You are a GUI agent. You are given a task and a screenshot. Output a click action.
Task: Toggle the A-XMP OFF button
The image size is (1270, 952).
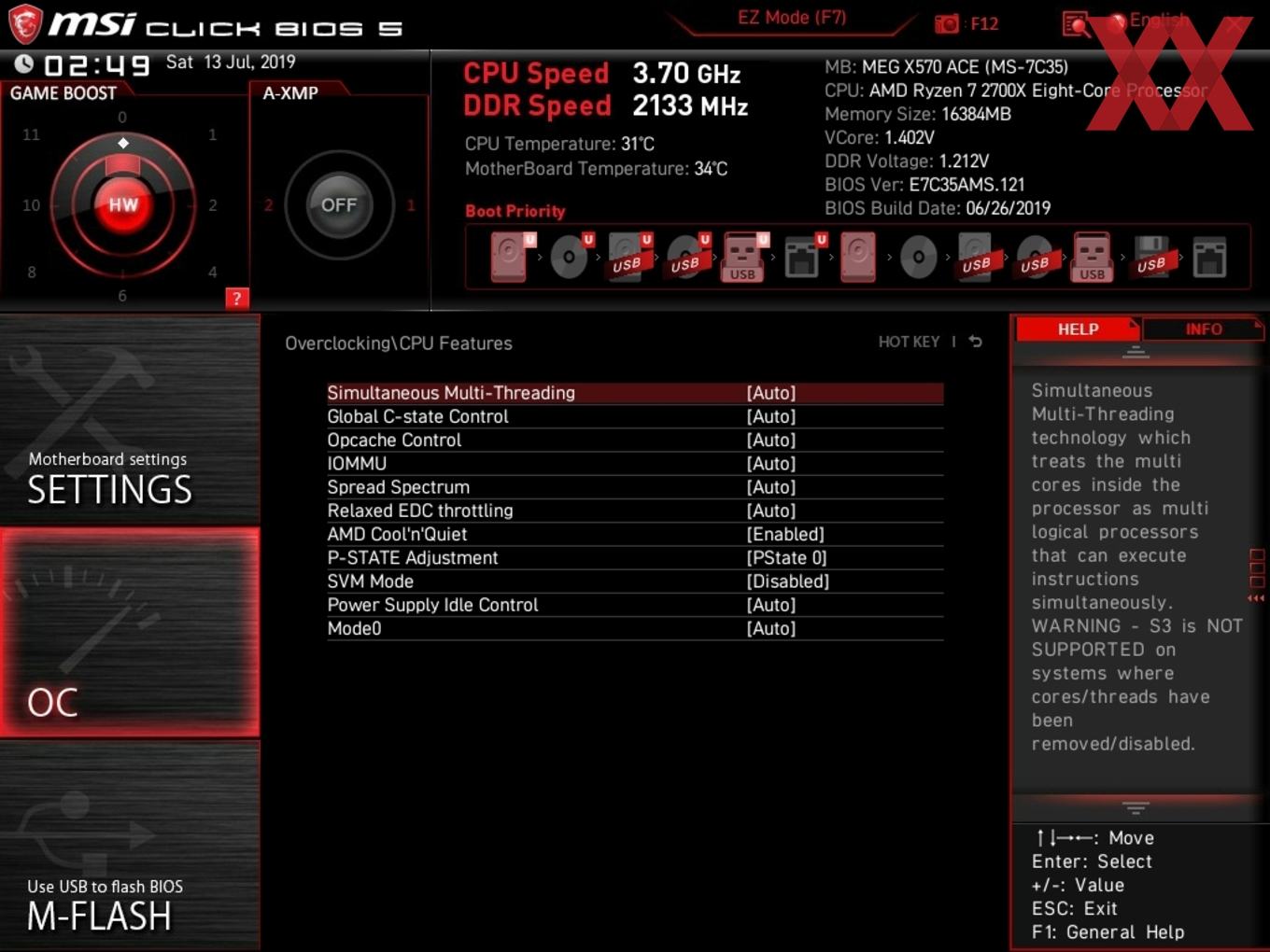click(x=339, y=204)
